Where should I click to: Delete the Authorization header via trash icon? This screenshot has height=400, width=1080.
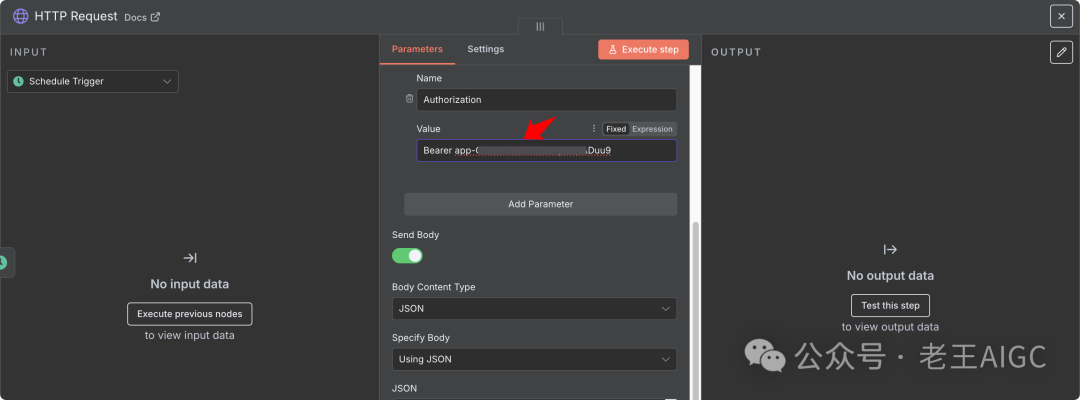[409, 99]
